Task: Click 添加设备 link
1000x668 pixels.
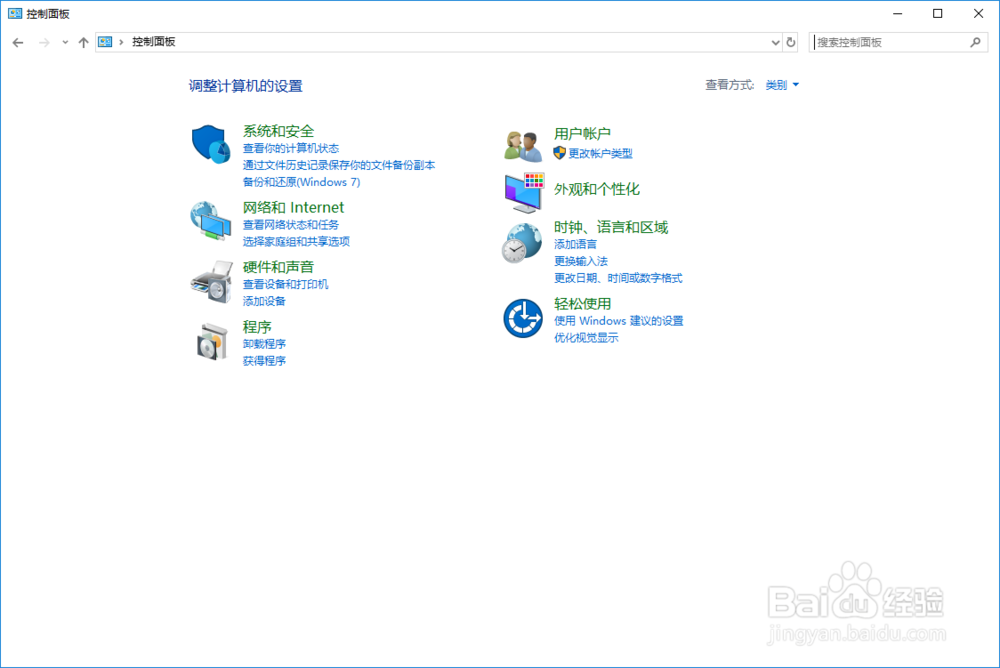Action: tap(264, 301)
